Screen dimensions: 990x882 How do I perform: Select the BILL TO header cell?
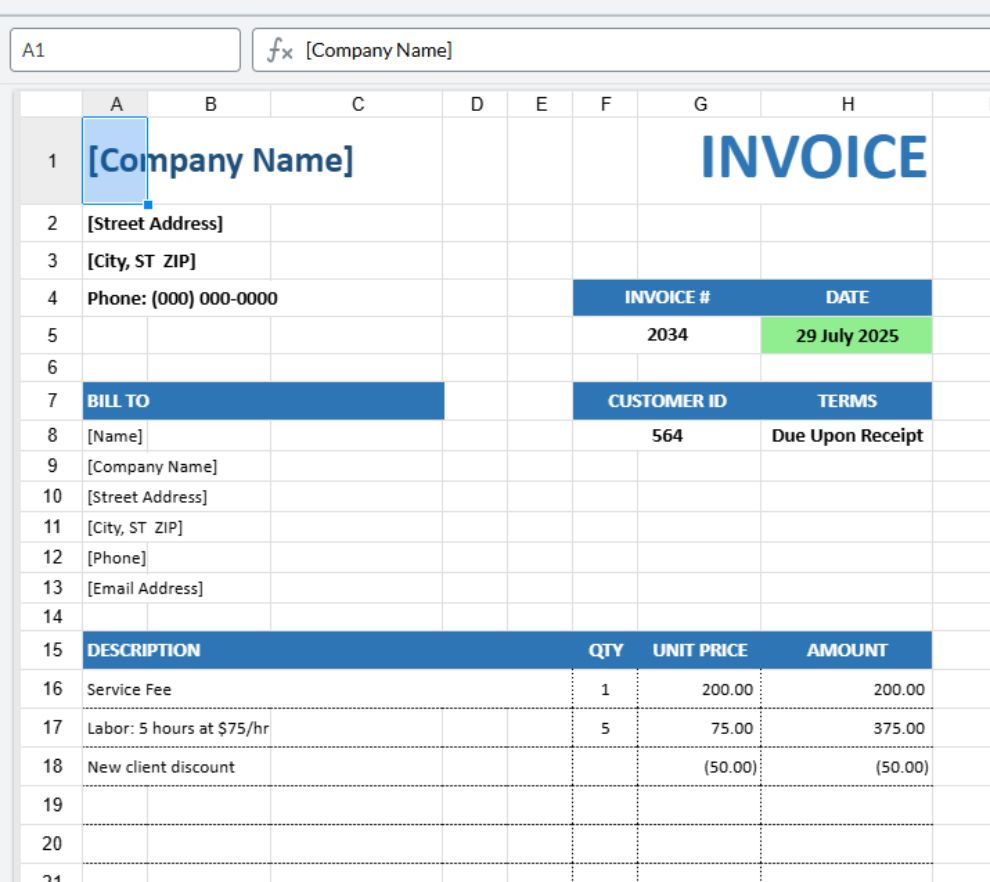coord(263,401)
